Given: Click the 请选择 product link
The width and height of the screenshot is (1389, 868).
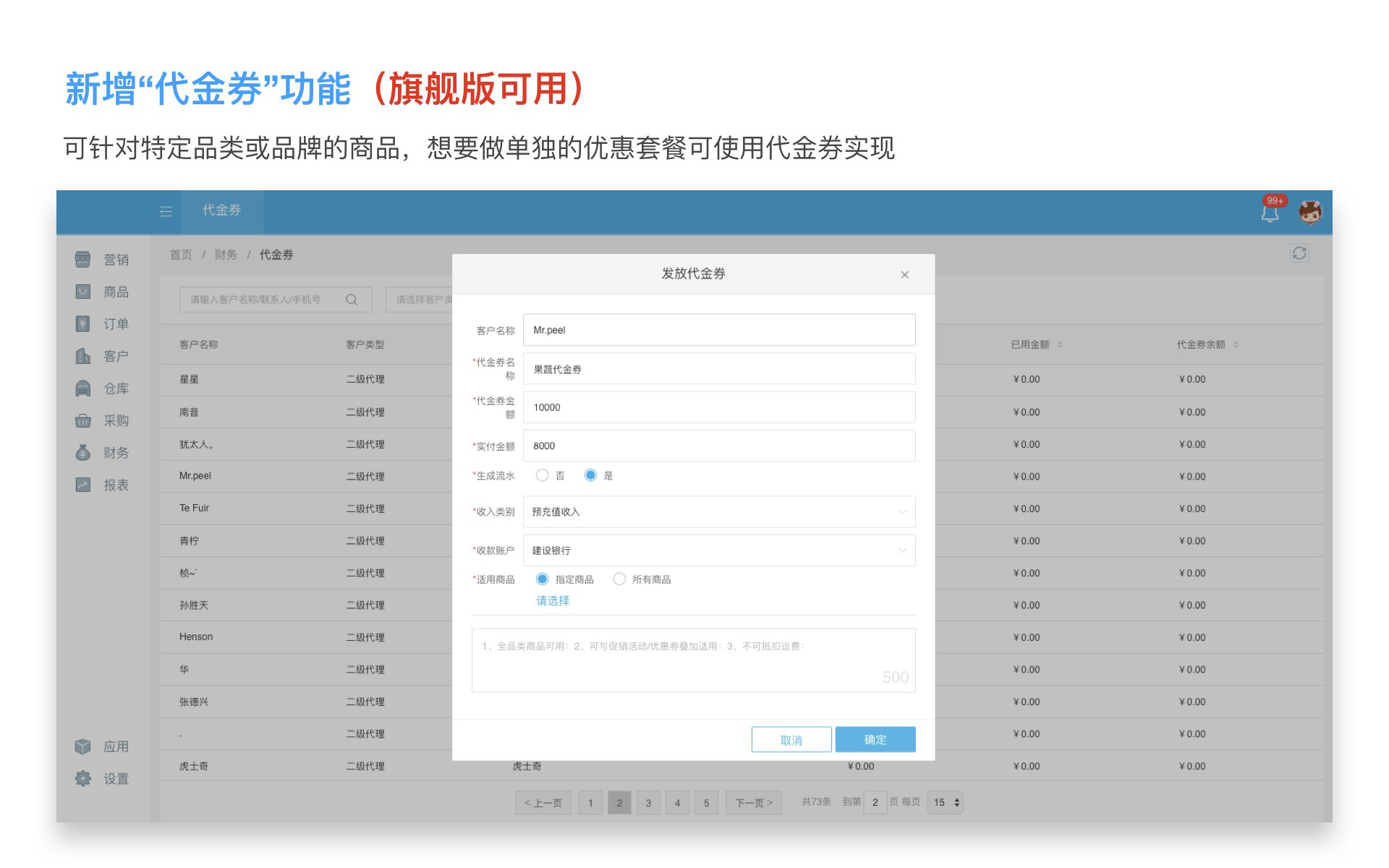Looking at the screenshot, I should (x=553, y=600).
